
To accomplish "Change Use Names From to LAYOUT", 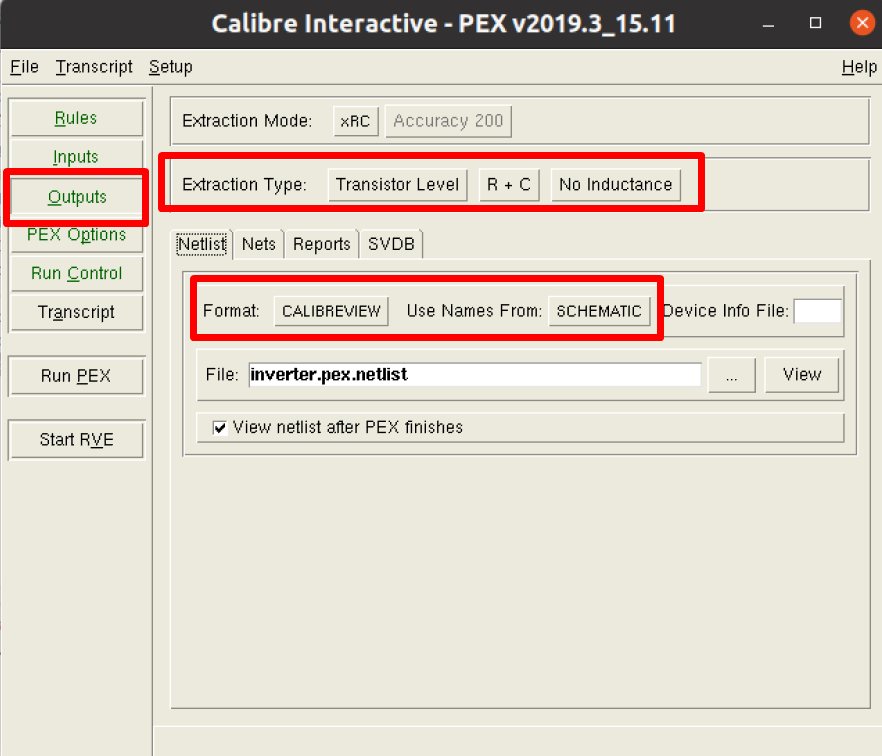I will (599, 311).
